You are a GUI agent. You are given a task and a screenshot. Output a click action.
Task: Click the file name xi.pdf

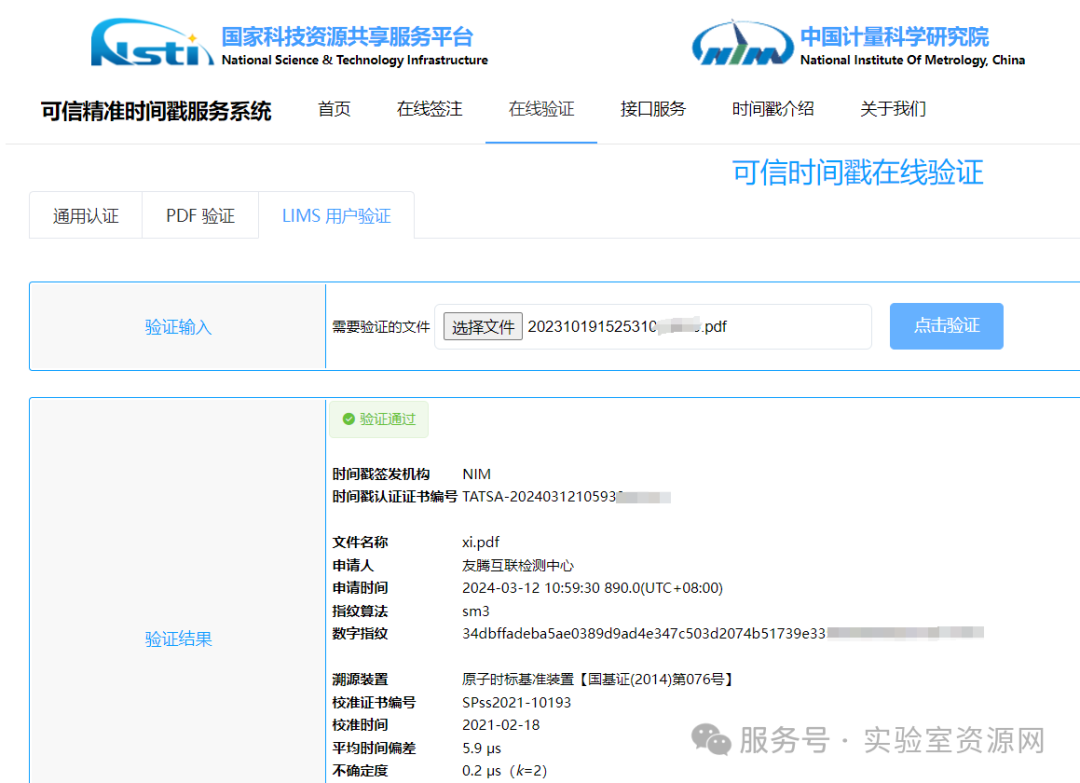[x=481, y=542]
